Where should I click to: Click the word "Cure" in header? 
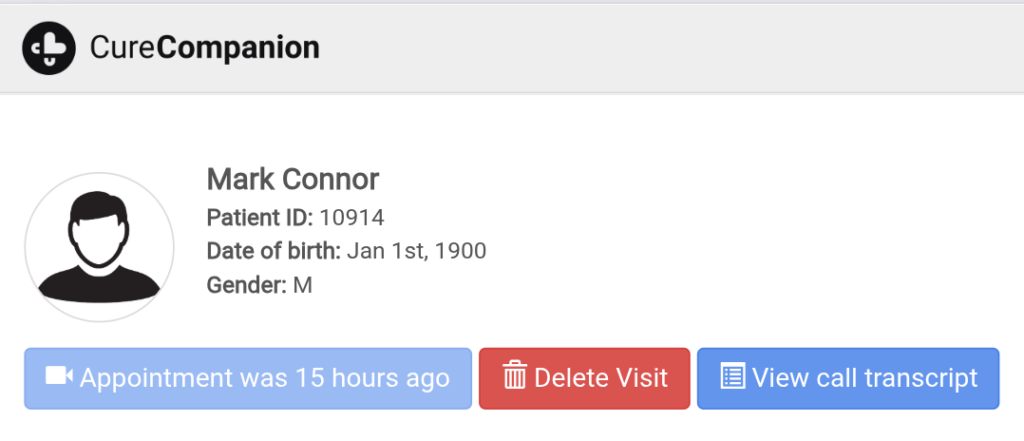coord(124,47)
